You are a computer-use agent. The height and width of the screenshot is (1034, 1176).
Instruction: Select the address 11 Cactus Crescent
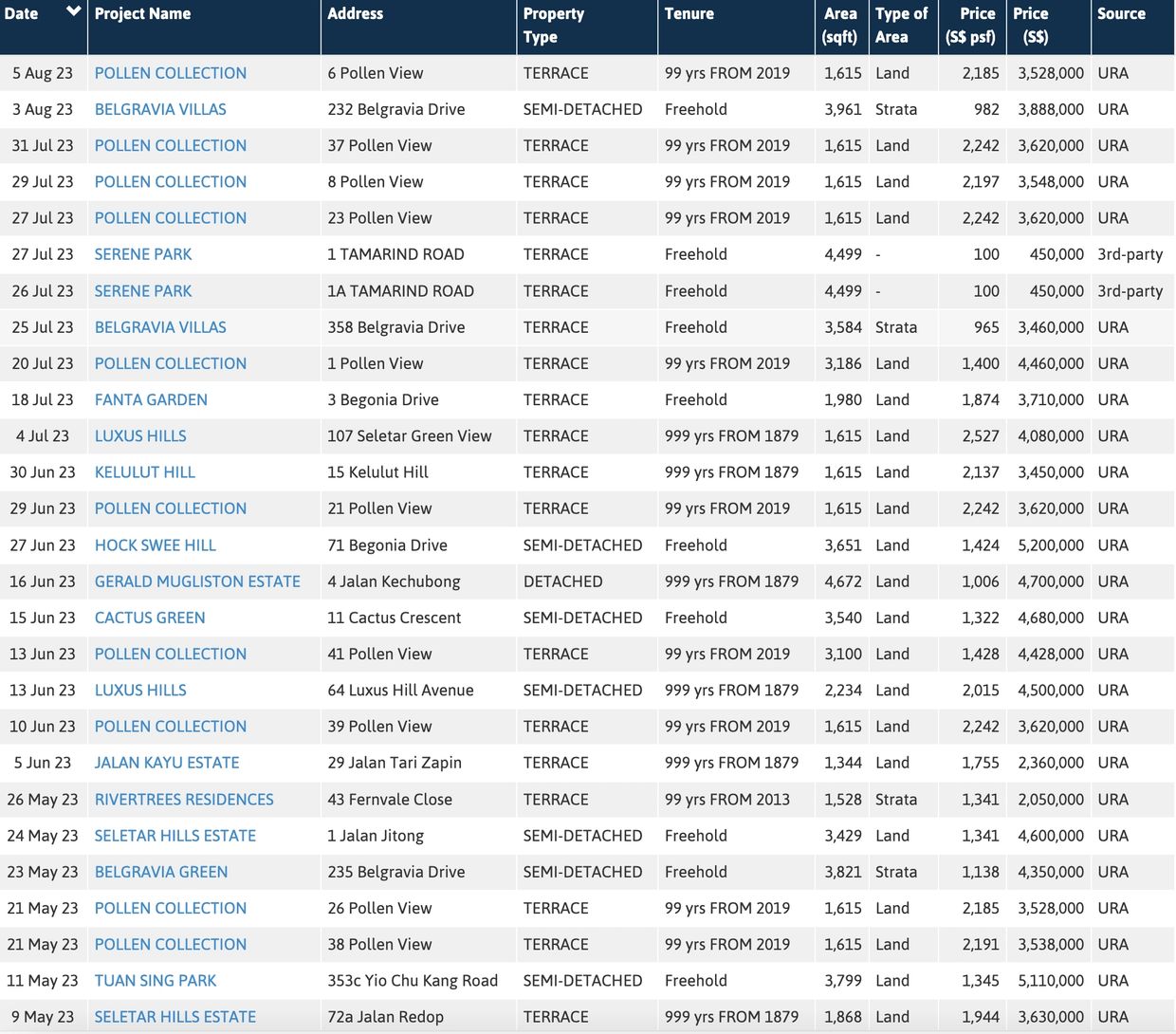point(395,618)
